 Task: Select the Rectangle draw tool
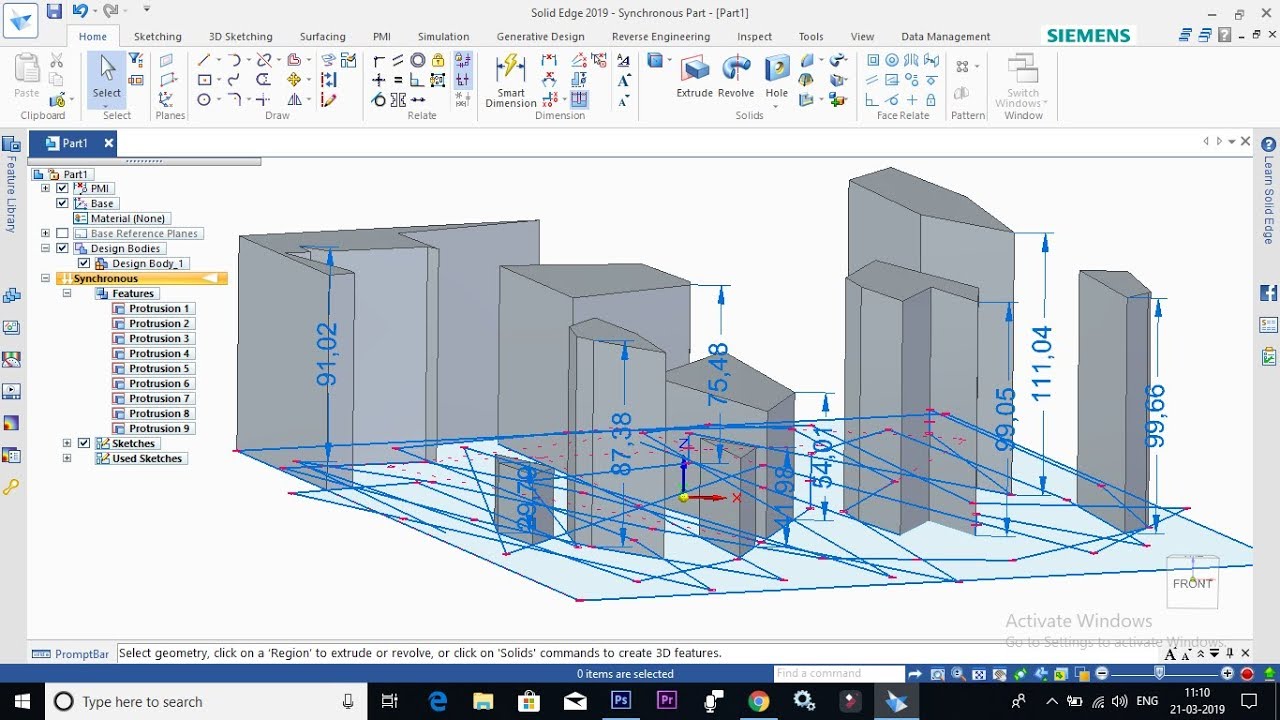click(204, 80)
